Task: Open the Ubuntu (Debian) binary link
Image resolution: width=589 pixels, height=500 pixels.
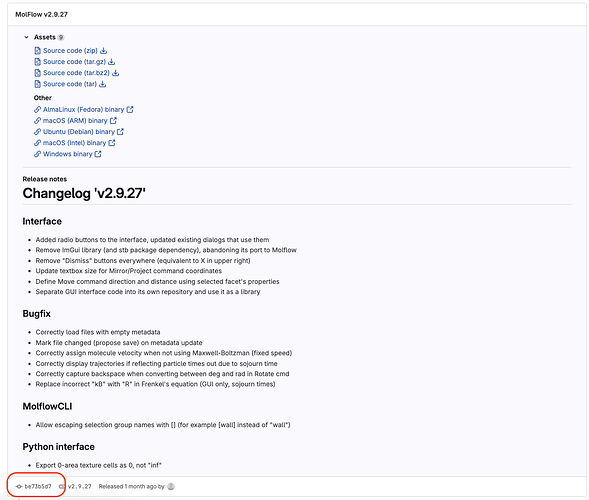Action: 79,132
